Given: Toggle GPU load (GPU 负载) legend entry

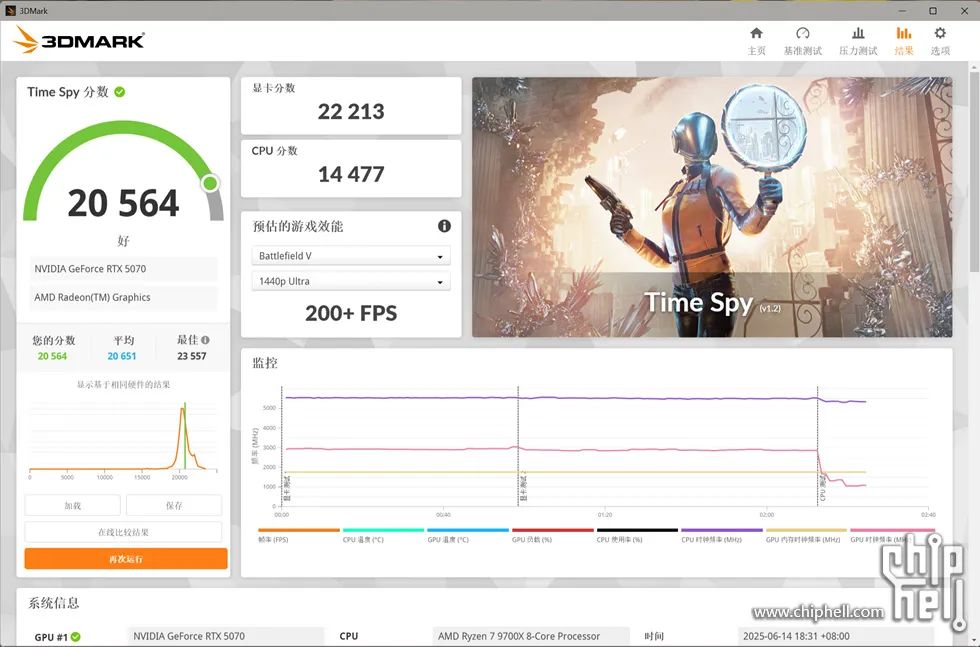Looking at the screenshot, I should [552, 535].
